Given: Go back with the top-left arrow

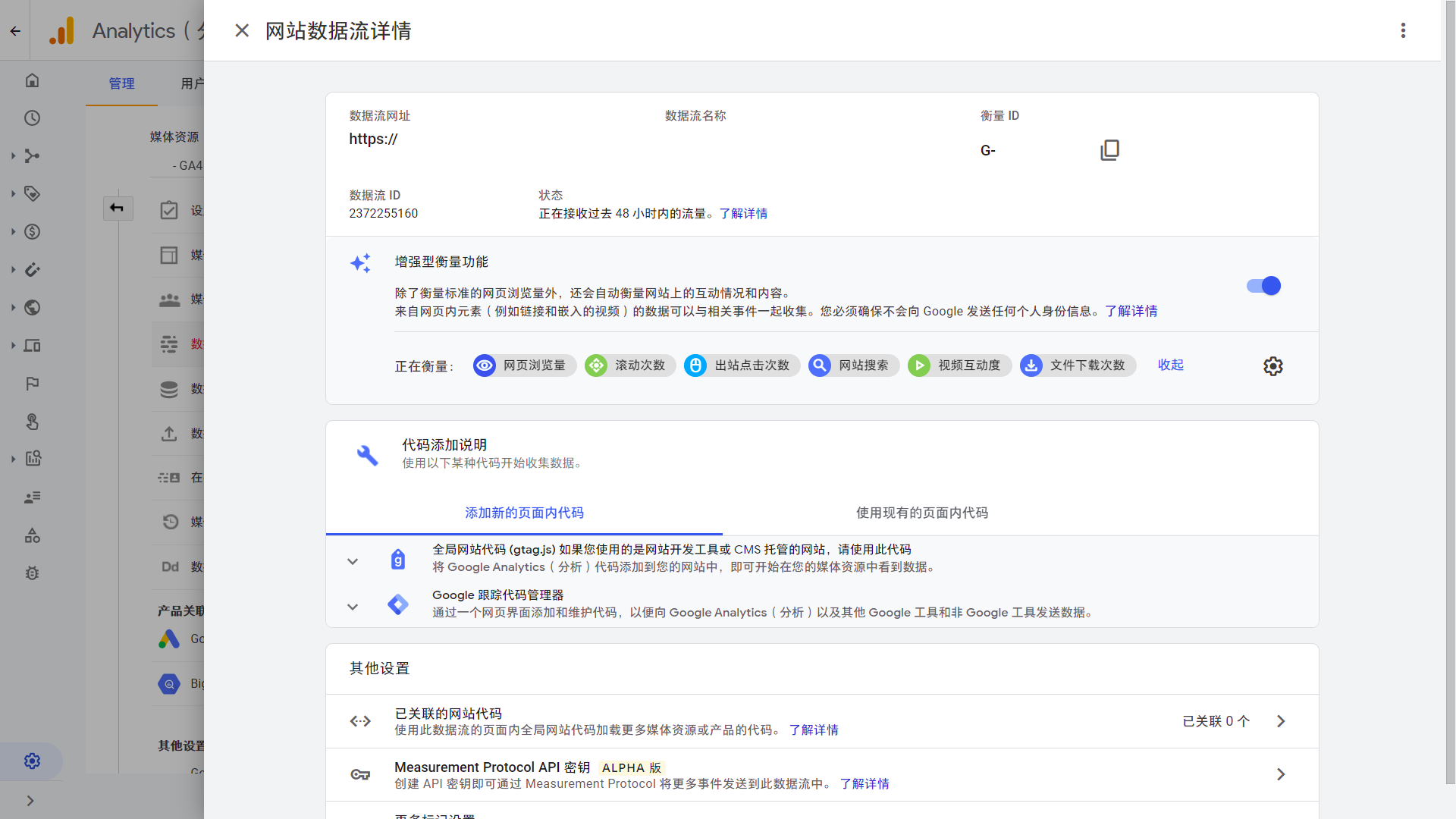Looking at the screenshot, I should 15,31.
